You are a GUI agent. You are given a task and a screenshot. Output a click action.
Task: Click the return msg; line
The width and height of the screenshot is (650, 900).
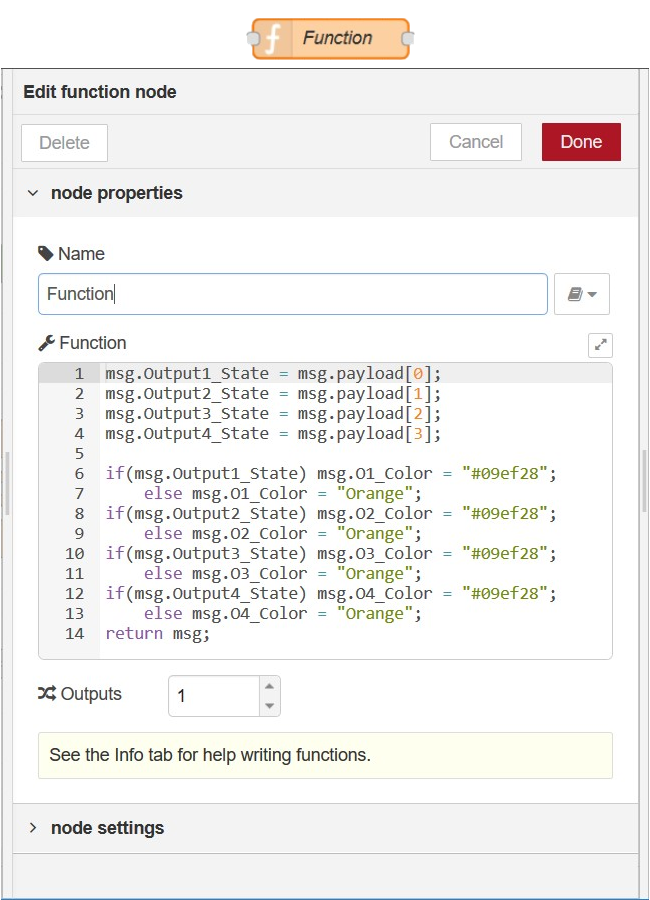[x=157, y=634]
